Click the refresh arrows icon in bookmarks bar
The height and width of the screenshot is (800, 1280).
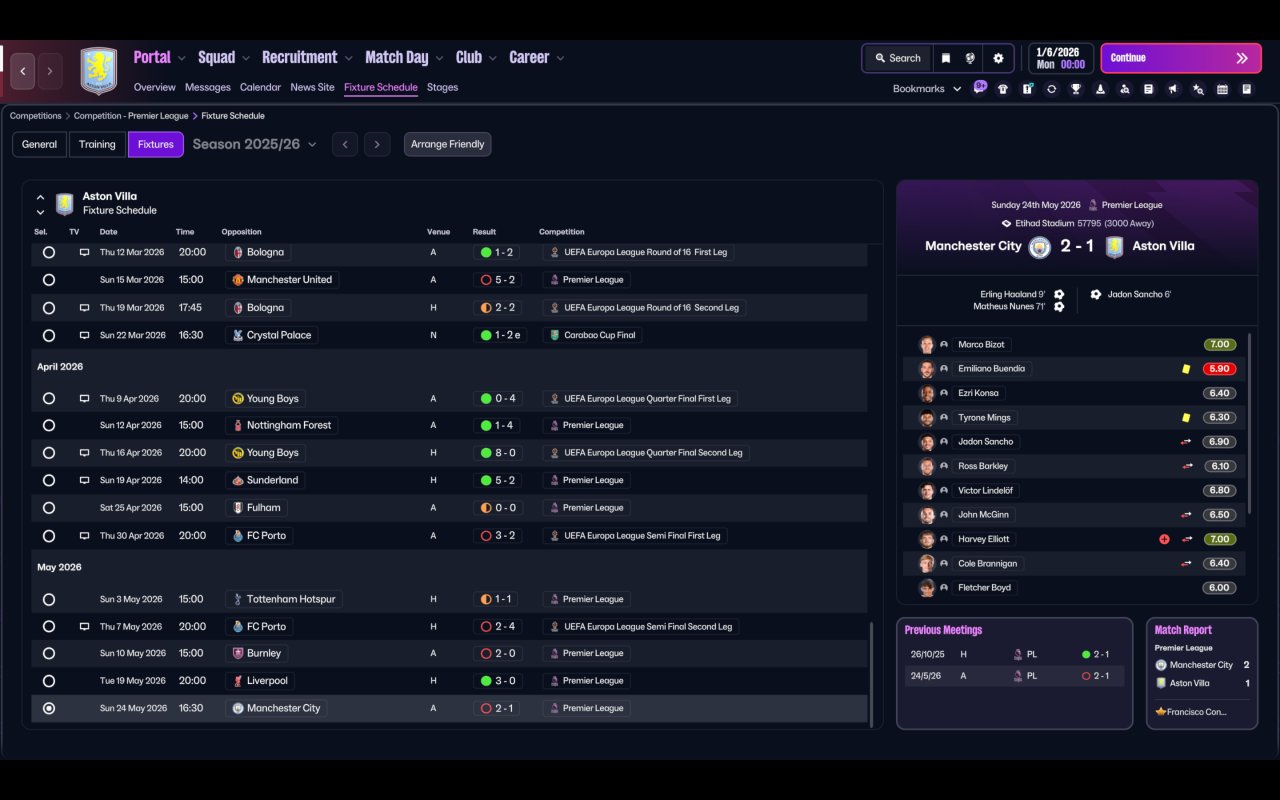point(1051,89)
